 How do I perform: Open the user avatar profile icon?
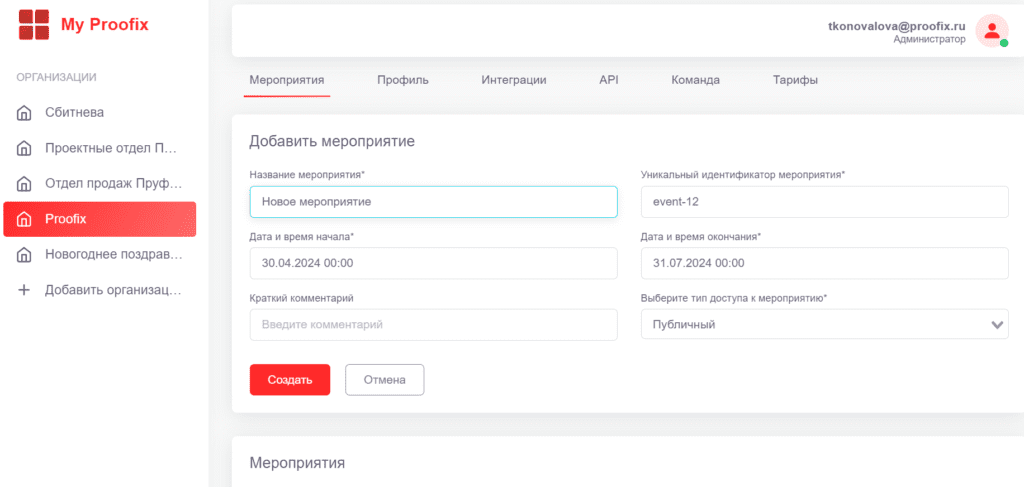click(x=991, y=31)
